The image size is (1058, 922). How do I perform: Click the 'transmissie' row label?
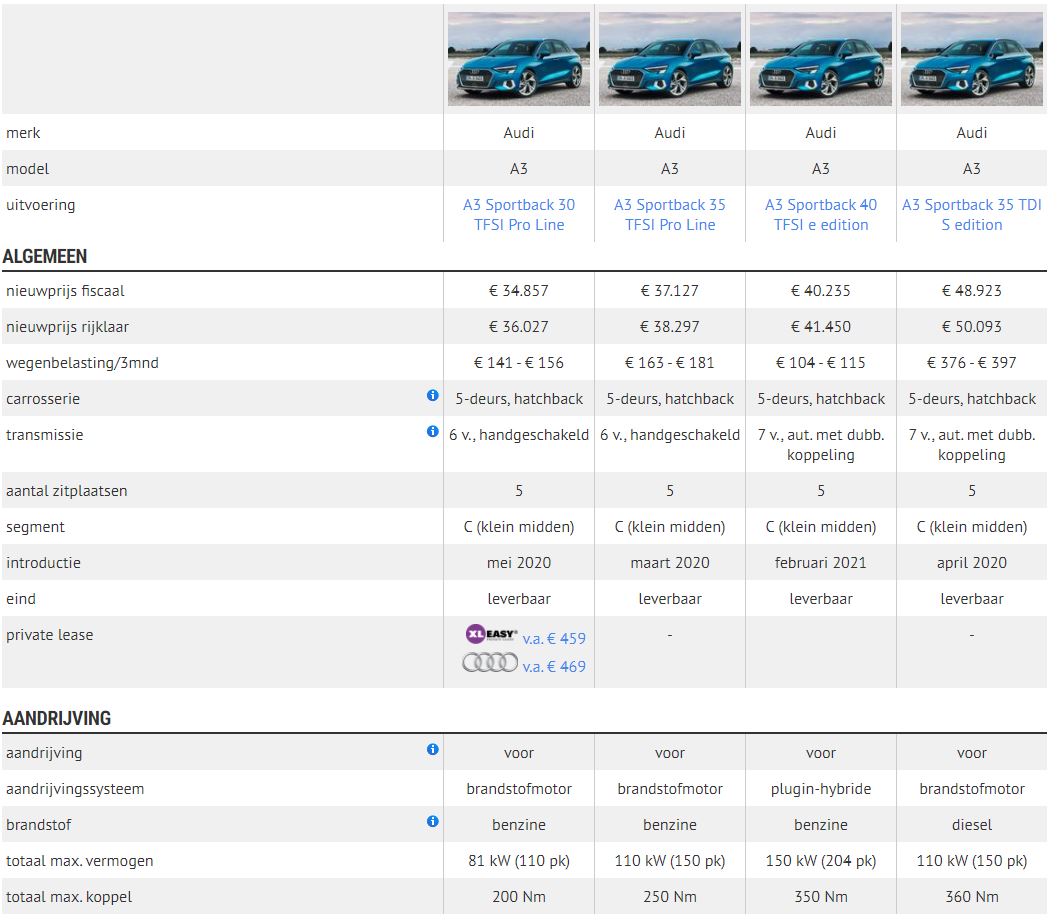coord(45,435)
